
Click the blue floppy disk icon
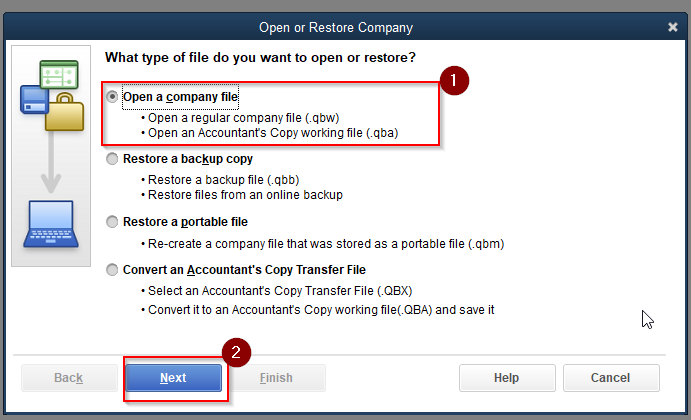34,100
